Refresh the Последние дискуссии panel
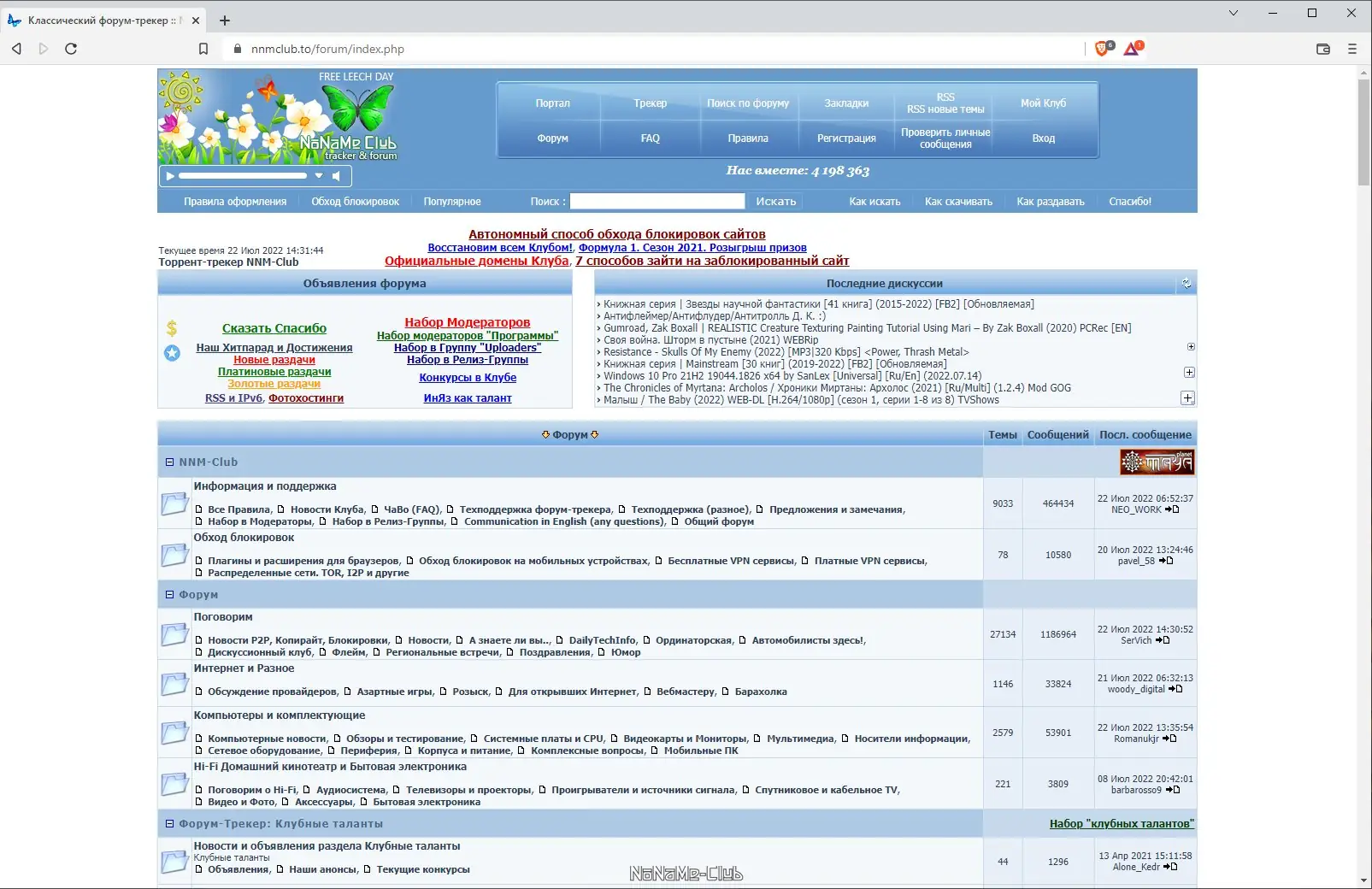Image resolution: width=1372 pixels, height=889 pixels. [1186, 283]
